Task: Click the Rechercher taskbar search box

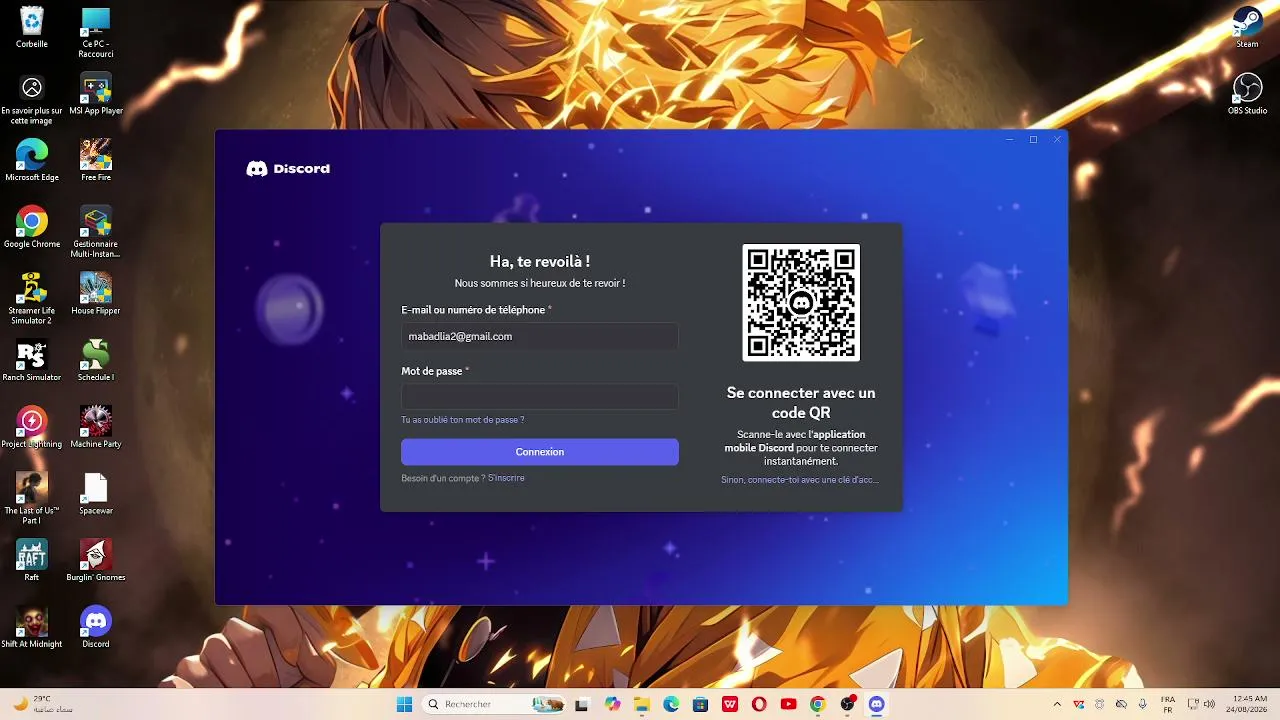Action: [x=494, y=704]
